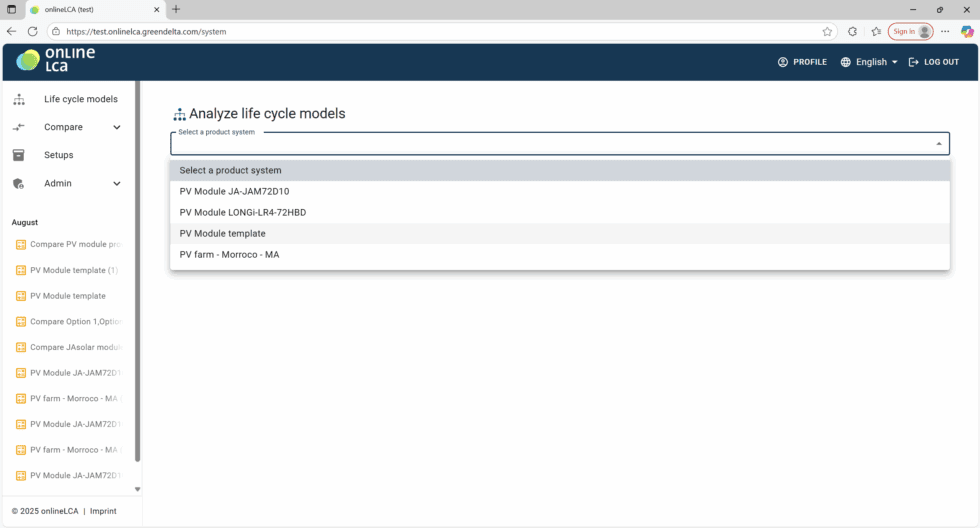Screen dimensions: 980x528
Task: Choose PV farm - Morocco - MA option
Action: tap(229, 255)
